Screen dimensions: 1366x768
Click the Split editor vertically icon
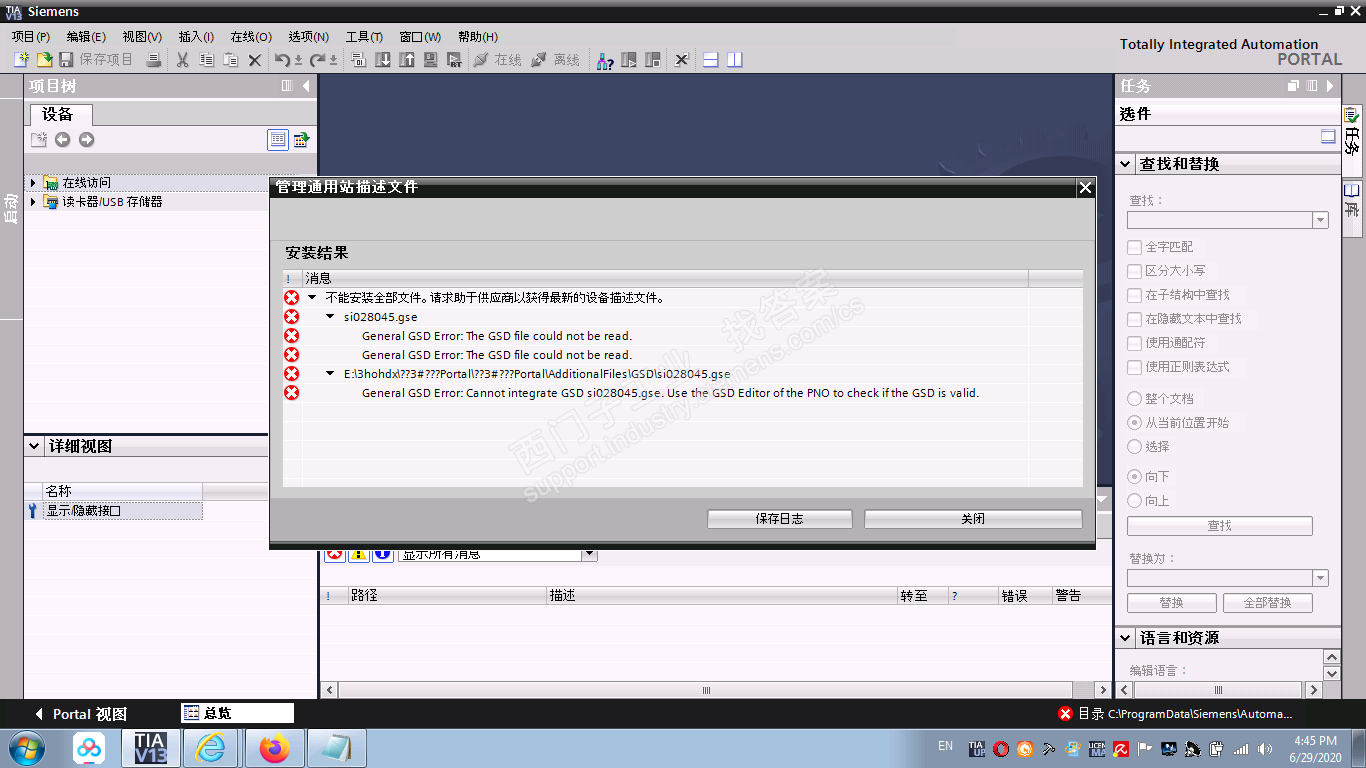(735, 60)
